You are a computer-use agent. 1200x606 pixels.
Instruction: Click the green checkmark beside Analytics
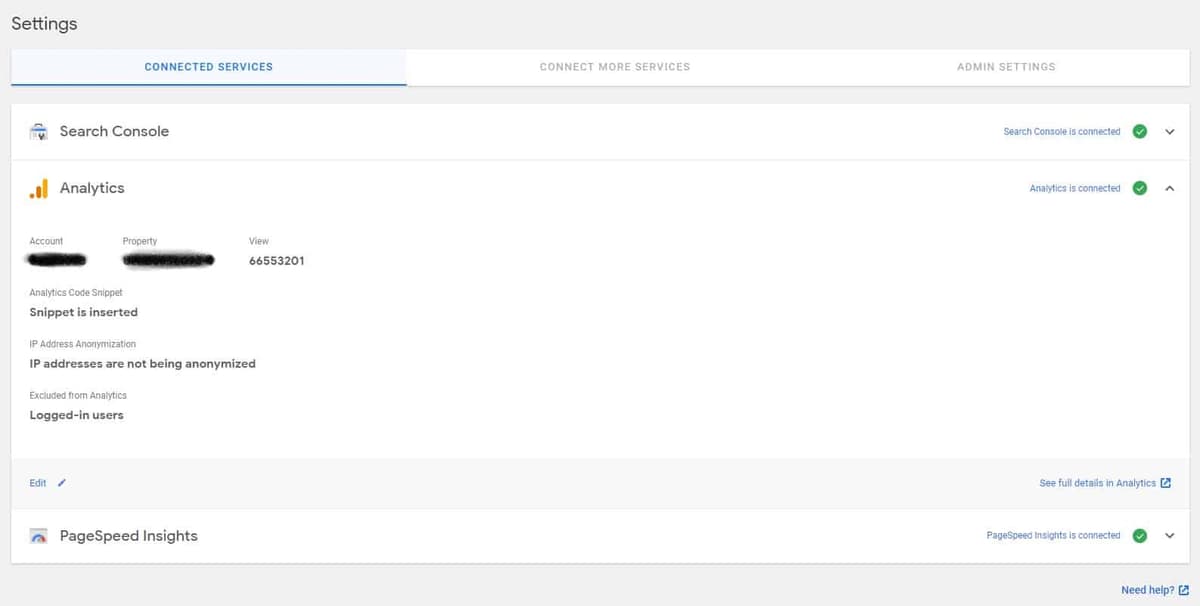pyautogui.click(x=1140, y=188)
